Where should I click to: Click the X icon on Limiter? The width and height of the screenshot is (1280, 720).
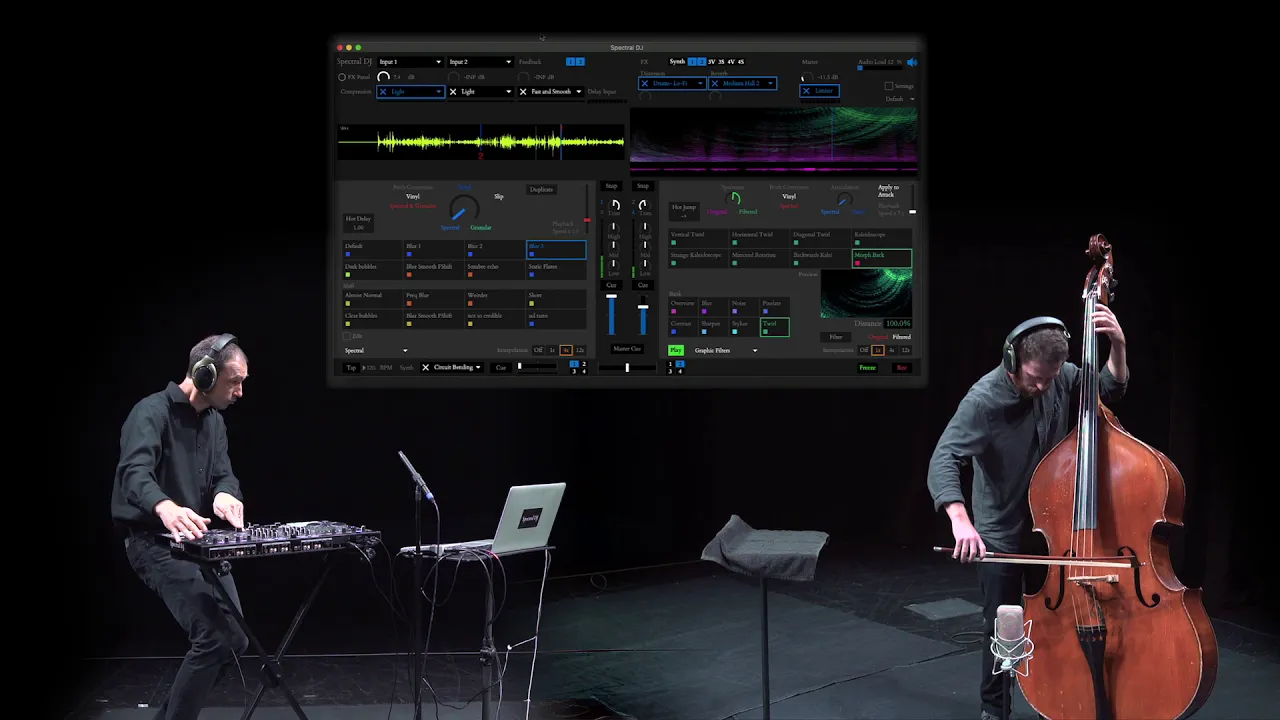[x=806, y=91]
